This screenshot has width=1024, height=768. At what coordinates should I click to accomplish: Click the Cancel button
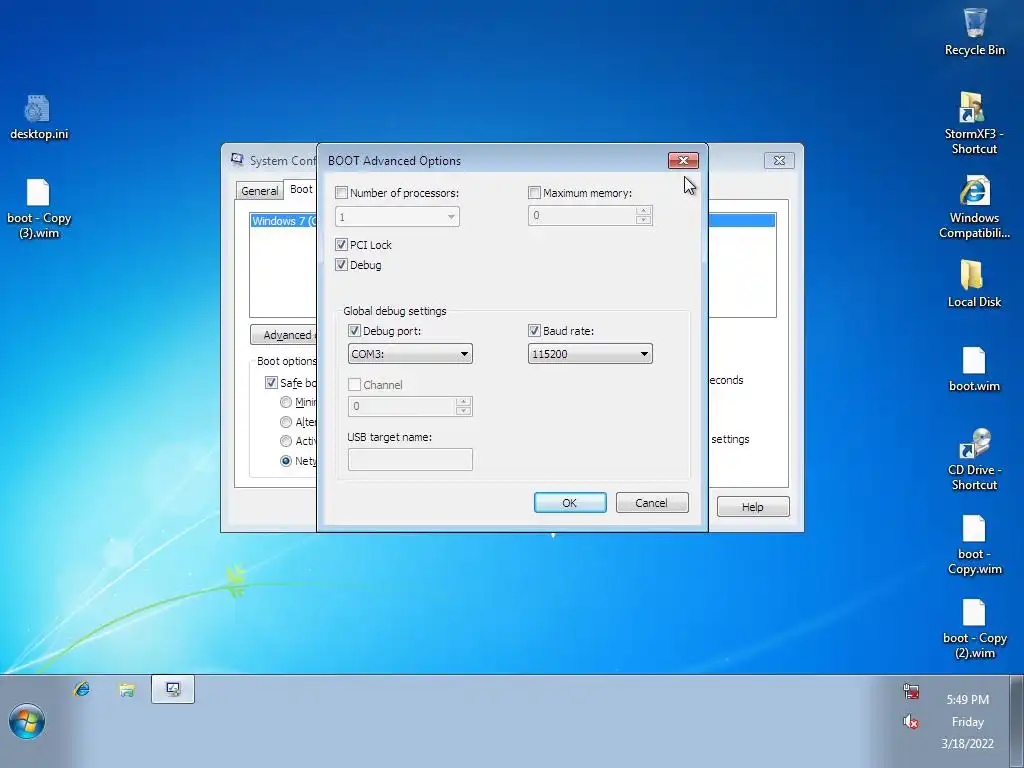pyautogui.click(x=652, y=503)
